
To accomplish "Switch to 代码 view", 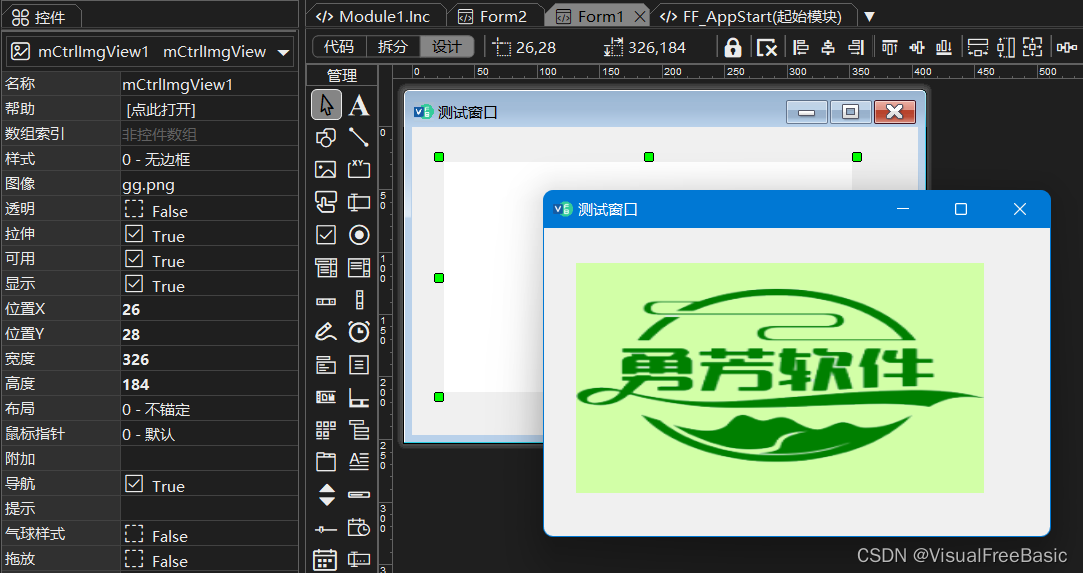I will pos(339,46).
